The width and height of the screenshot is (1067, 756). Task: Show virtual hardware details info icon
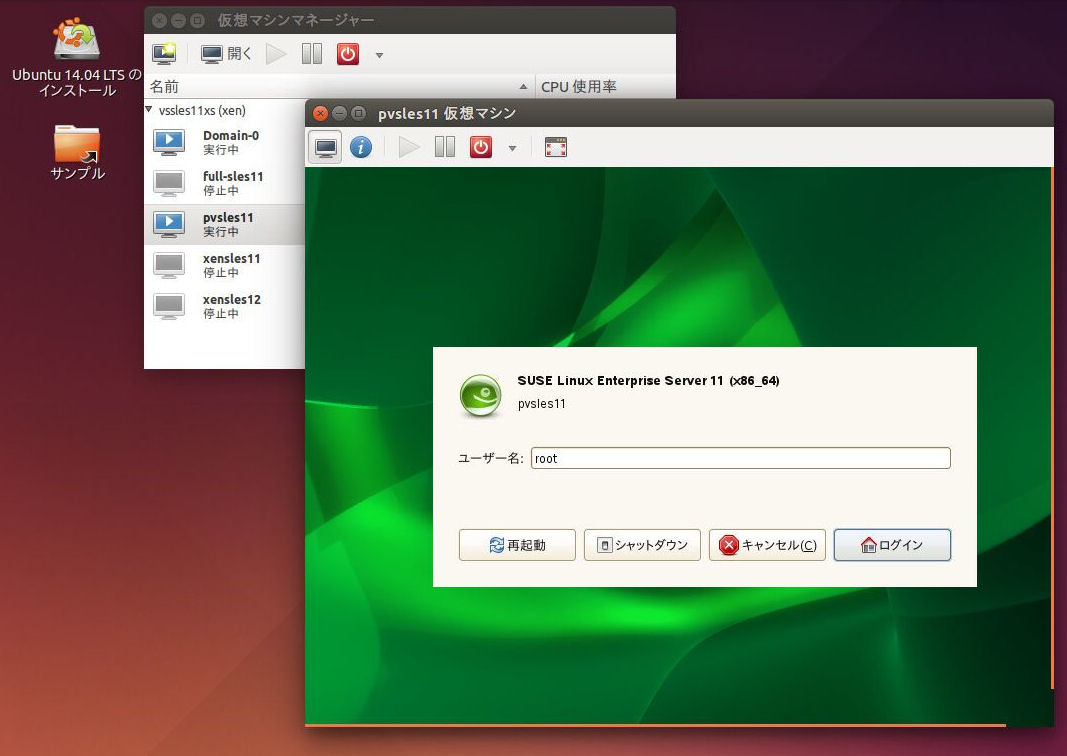tap(361, 147)
